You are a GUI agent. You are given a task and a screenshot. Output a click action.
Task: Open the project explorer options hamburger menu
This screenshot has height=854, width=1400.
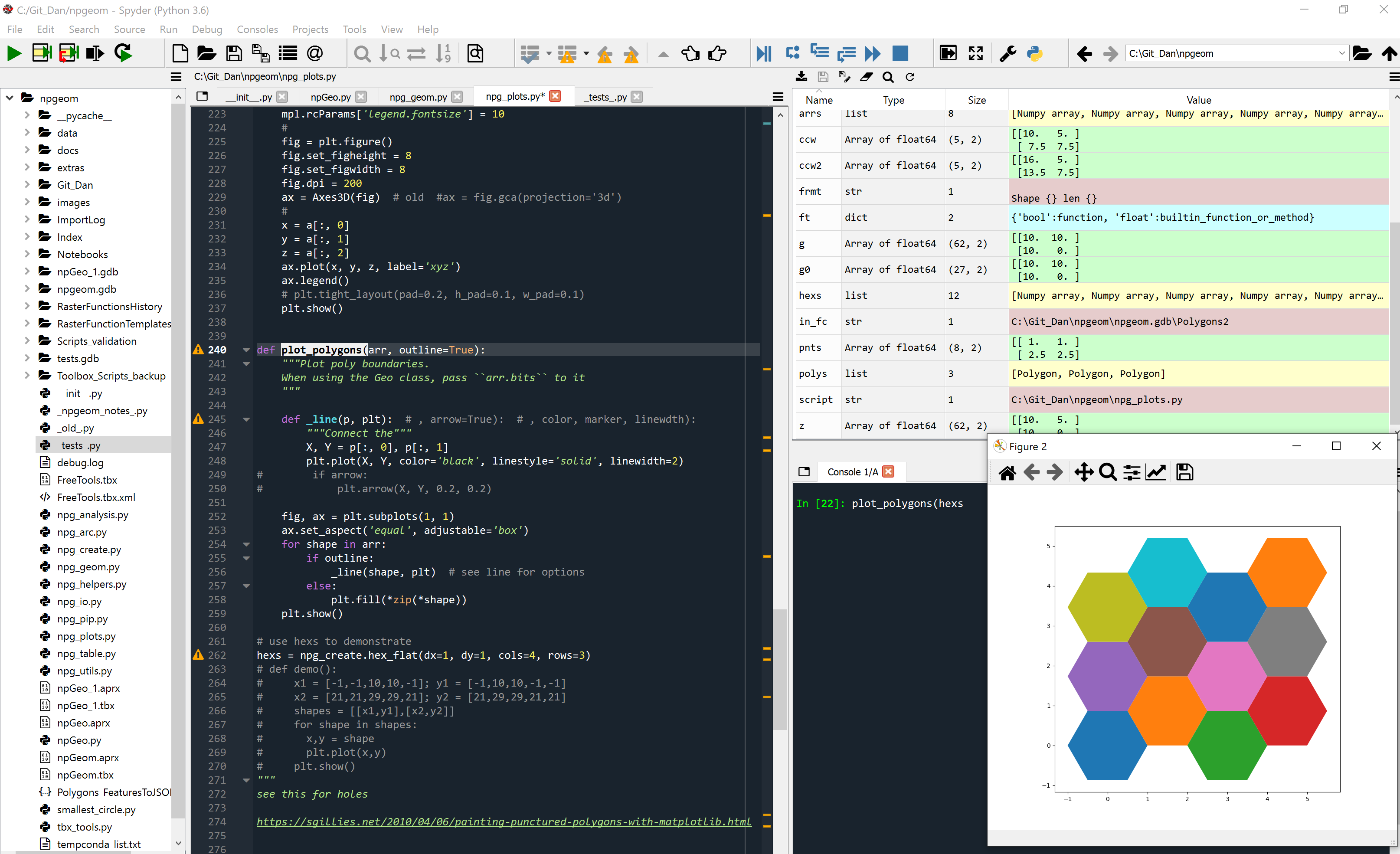(x=176, y=77)
